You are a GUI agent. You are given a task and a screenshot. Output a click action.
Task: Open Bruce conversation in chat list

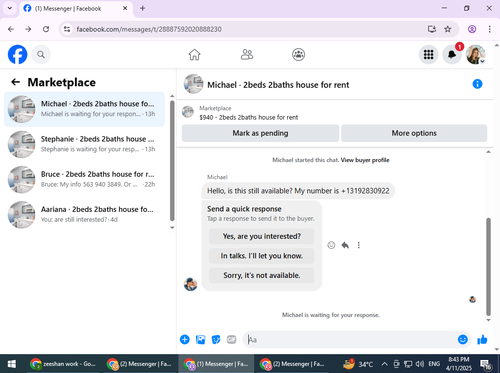click(84, 179)
